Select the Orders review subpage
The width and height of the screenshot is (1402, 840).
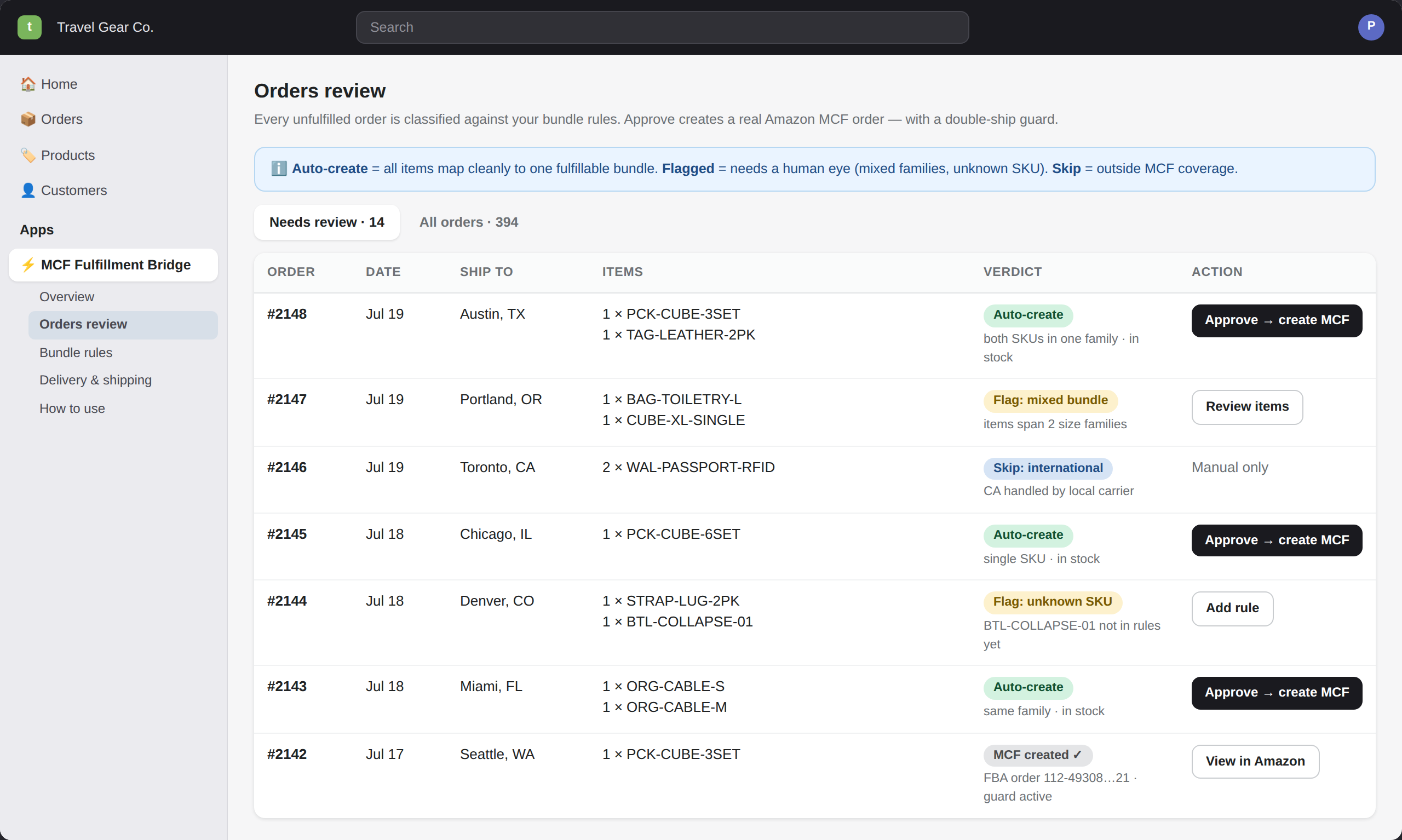[123, 324]
